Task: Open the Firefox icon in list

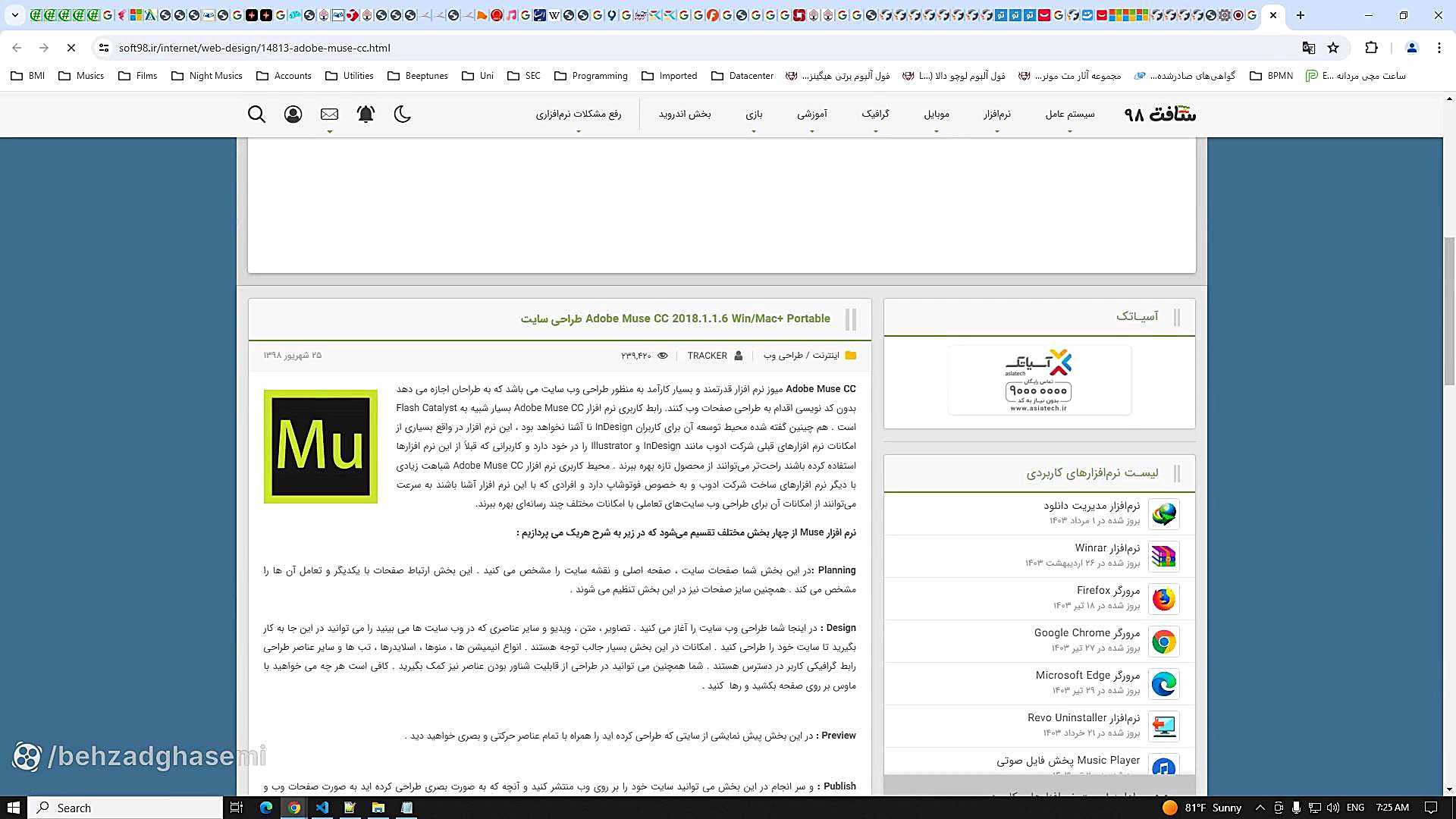Action: point(1164,599)
